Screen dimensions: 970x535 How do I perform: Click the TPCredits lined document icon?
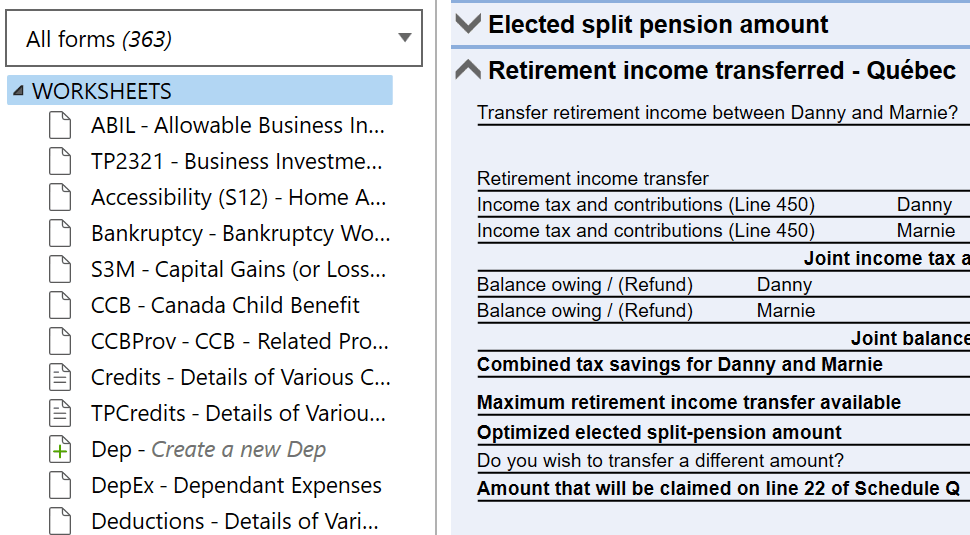click(x=60, y=413)
